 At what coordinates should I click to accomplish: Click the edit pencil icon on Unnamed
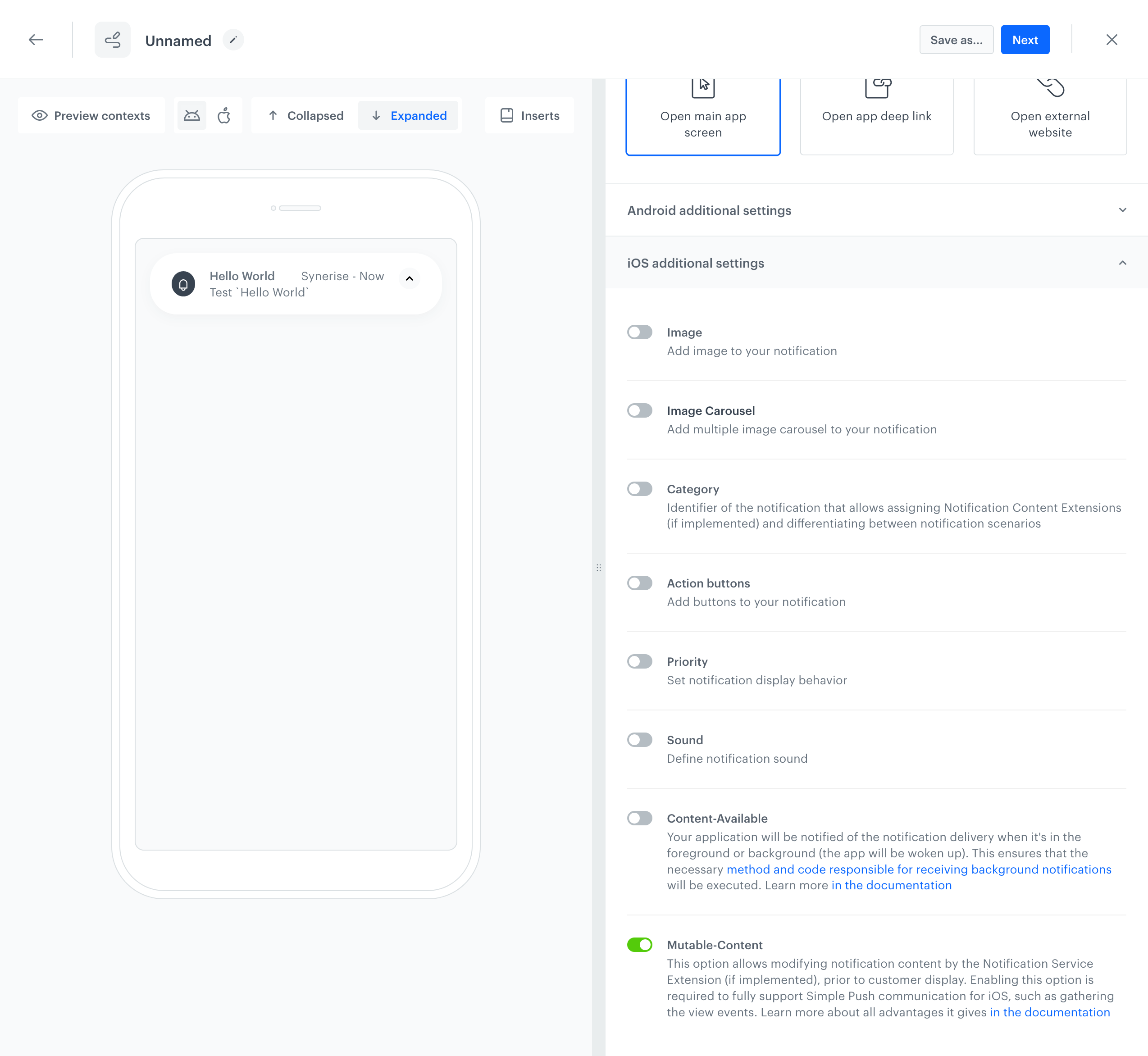click(x=232, y=40)
